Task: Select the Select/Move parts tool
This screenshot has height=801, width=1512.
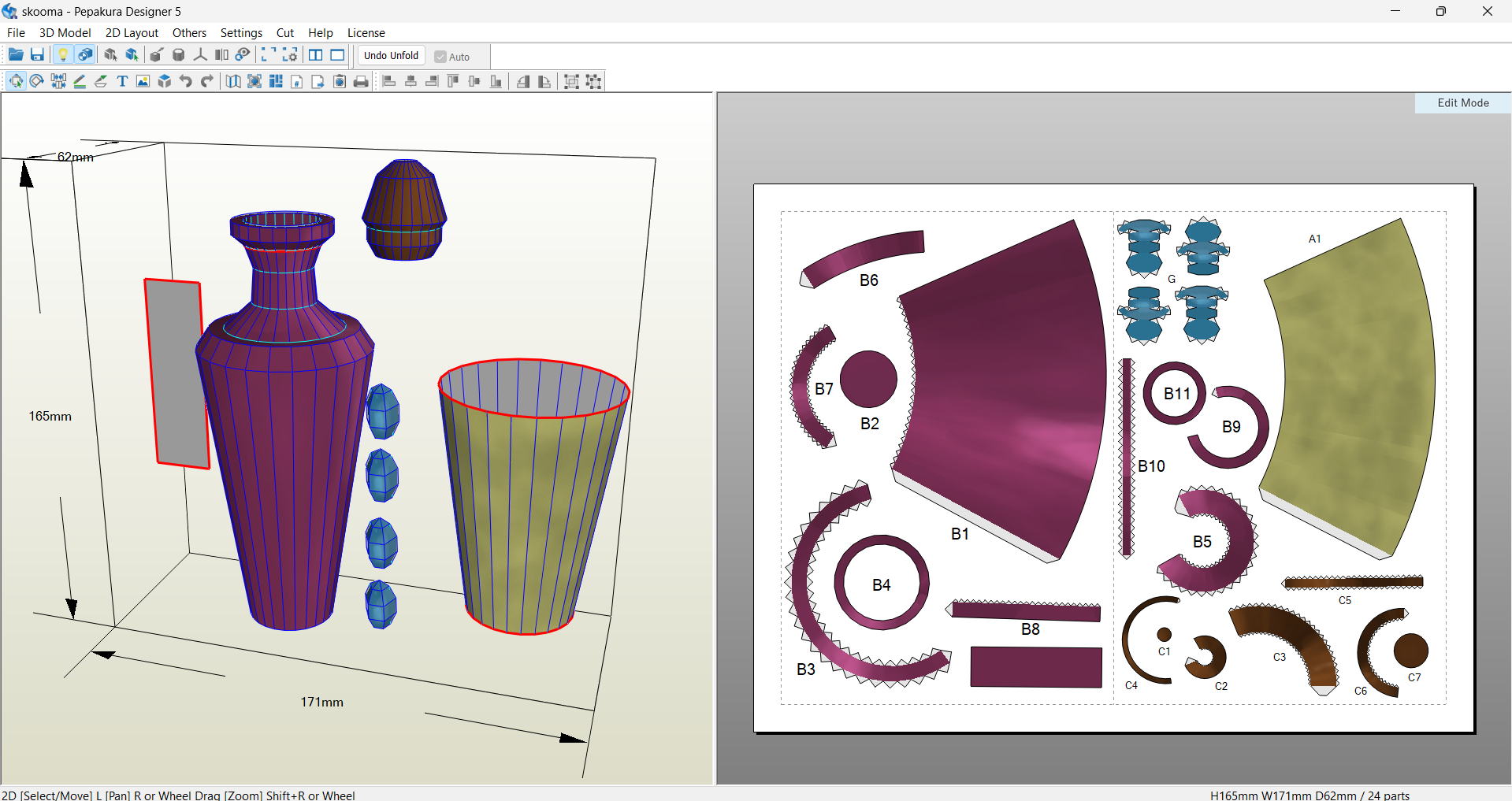Action: click(x=16, y=81)
